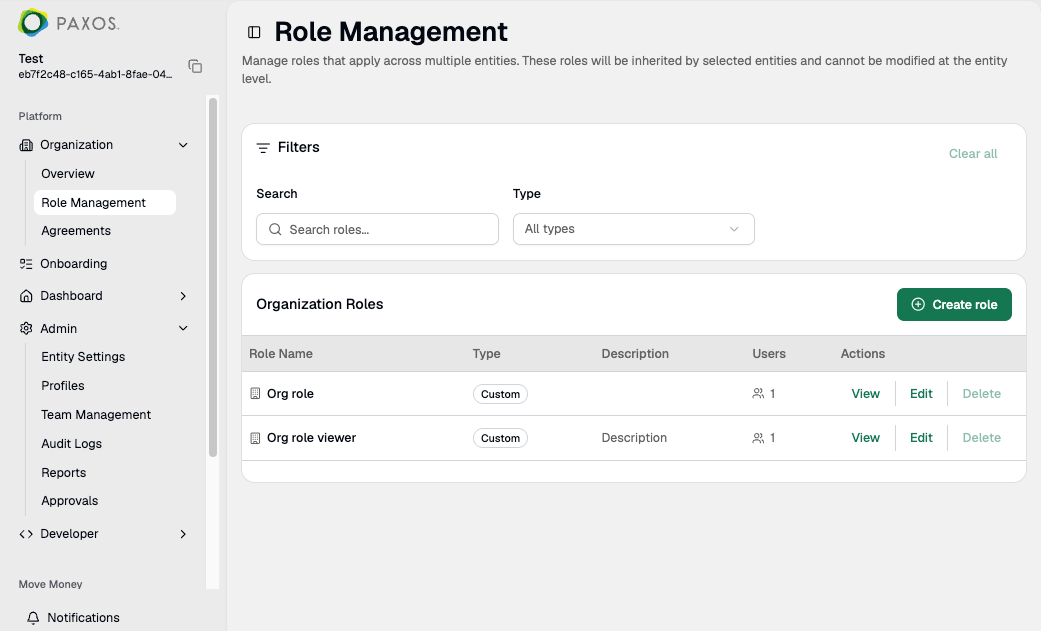Click users icon in Org role viewer row
Image resolution: width=1041 pixels, height=631 pixels.
tap(758, 438)
